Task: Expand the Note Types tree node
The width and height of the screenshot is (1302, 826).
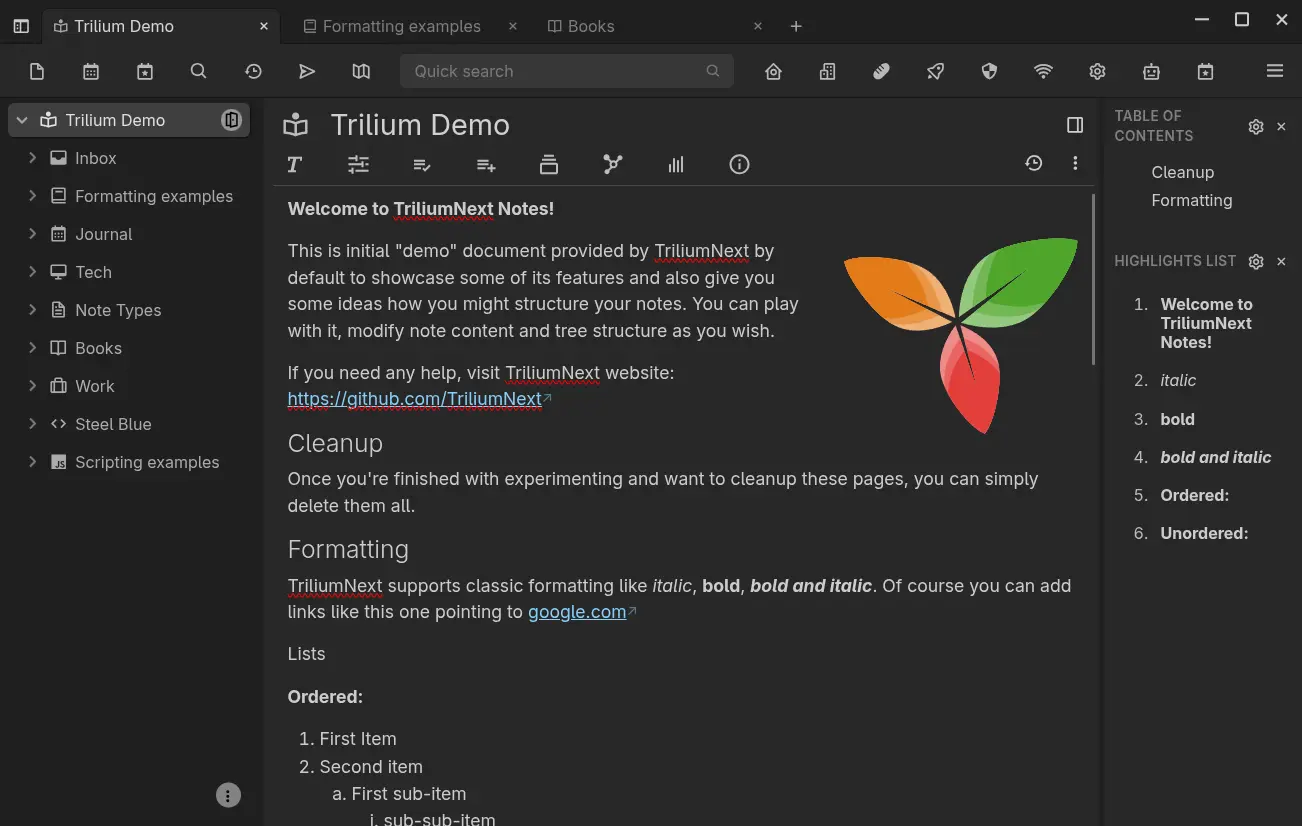Action: [32, 310]
